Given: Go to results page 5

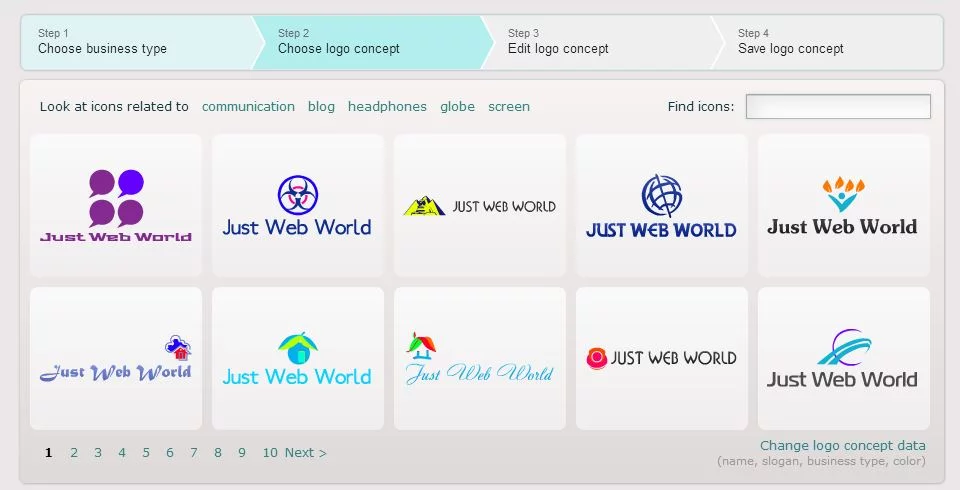Looking at the screenshot, I should pos(146,453).
